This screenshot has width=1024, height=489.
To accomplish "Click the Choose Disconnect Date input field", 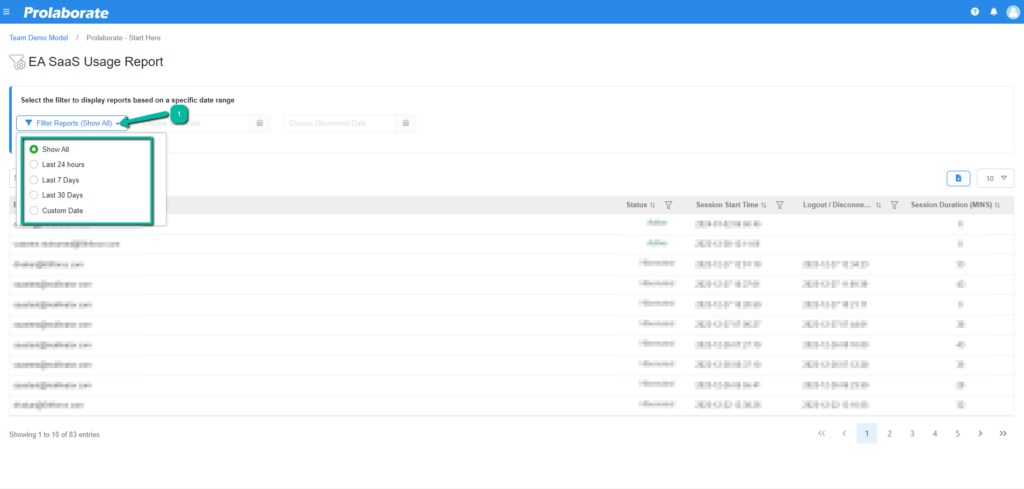I will click(x=340, y=123).
